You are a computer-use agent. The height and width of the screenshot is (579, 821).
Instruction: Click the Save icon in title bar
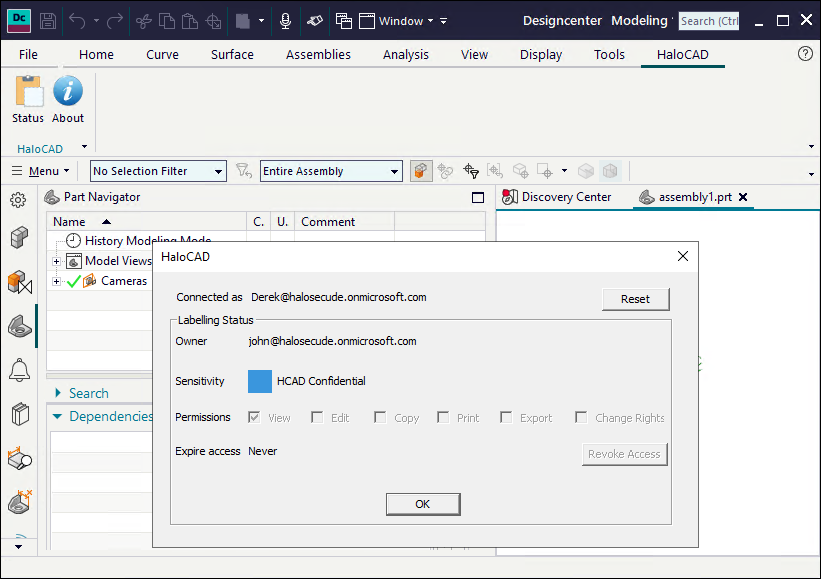(x=48, y=21)
